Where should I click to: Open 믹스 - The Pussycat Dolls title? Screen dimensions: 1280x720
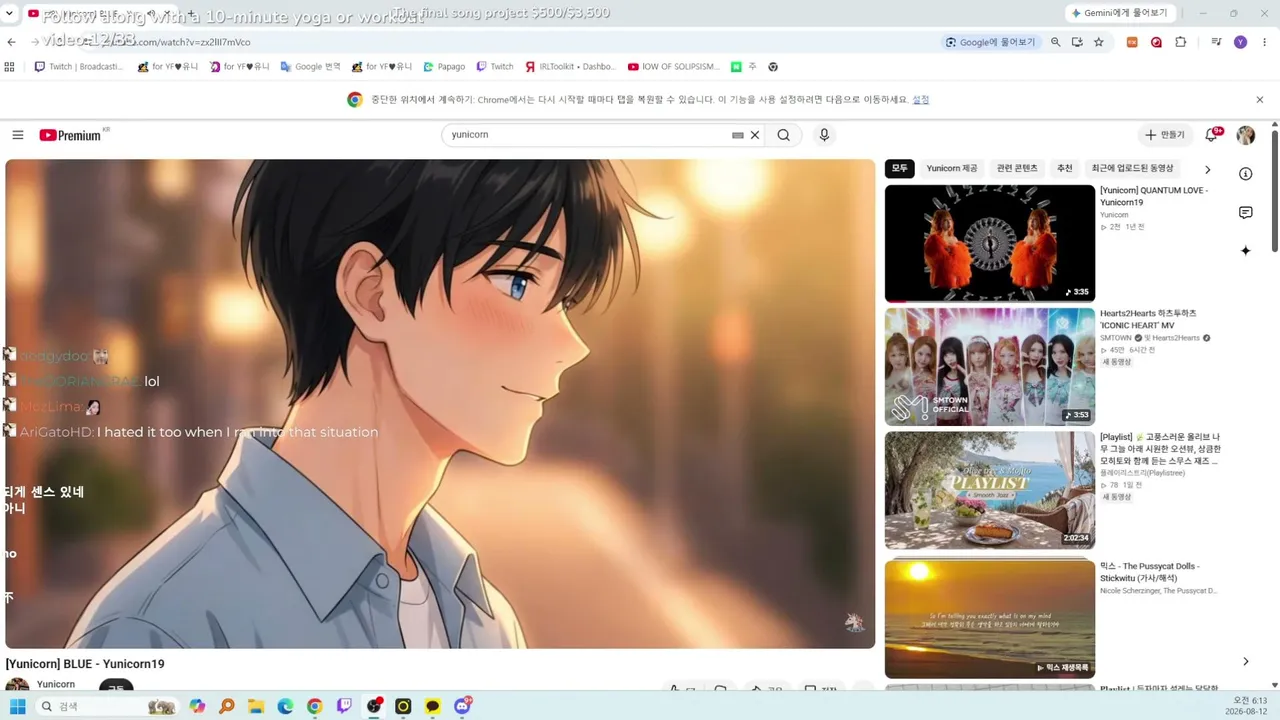point(1149,572)
